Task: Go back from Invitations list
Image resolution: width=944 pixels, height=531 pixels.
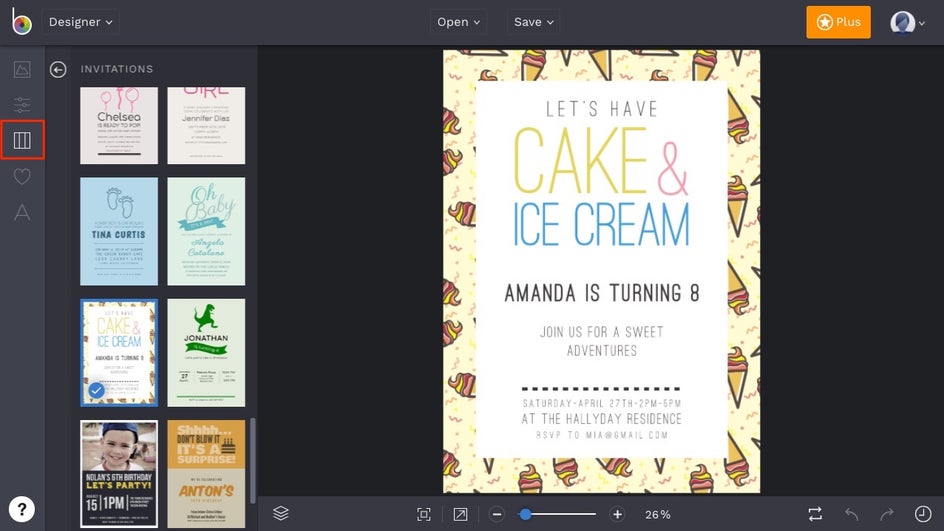Action: [x=58, y=70]
